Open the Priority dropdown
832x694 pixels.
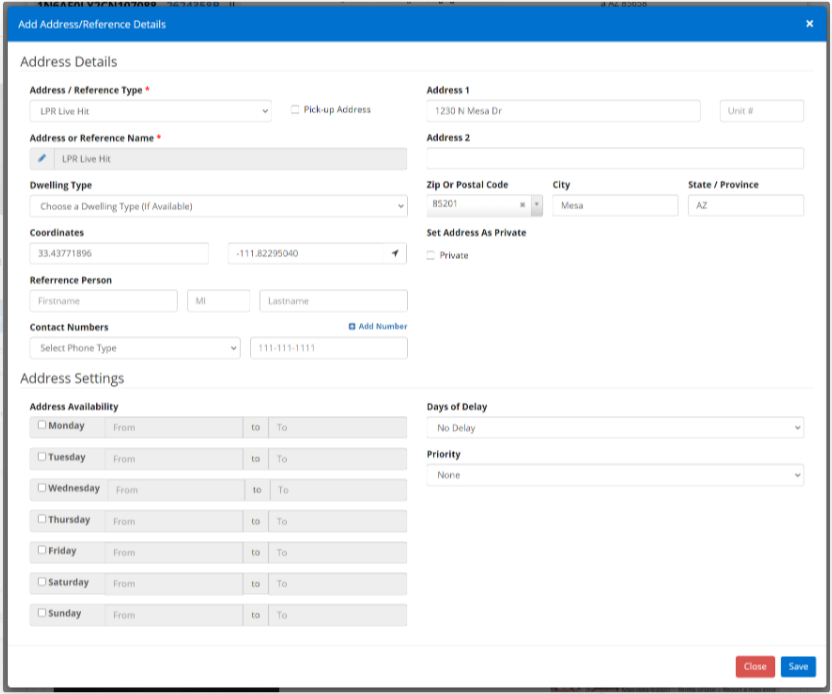tap(615, 475)
